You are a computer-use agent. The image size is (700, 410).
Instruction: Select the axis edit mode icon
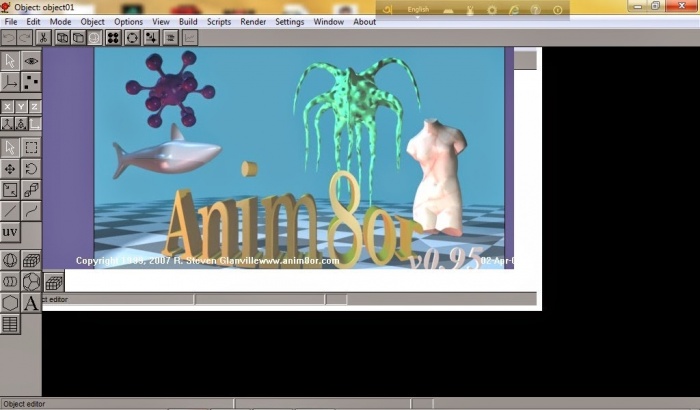click(x=10, y=82)
